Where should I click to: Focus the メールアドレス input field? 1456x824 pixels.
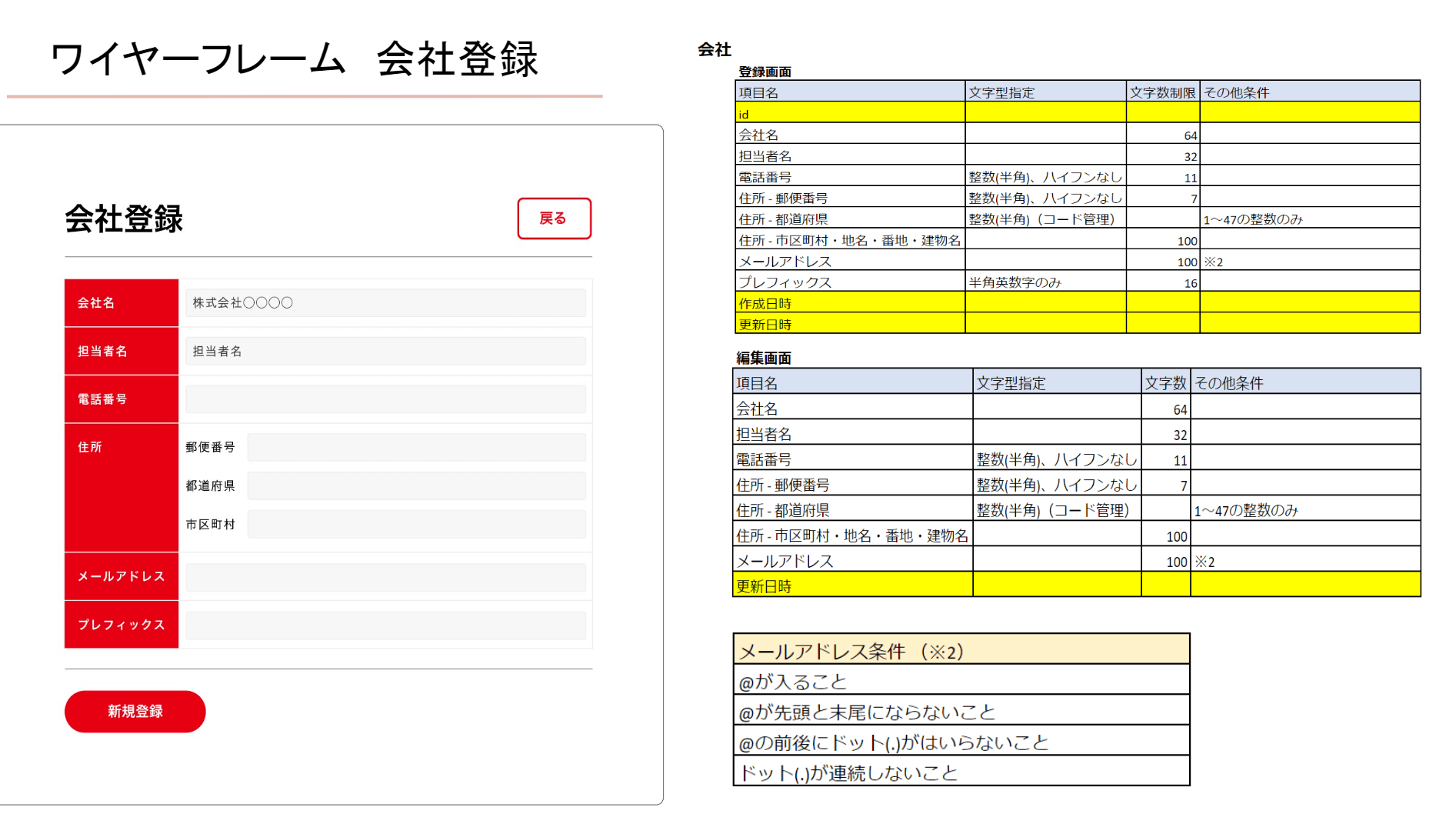pyautogui.click(x=385, y=577)
